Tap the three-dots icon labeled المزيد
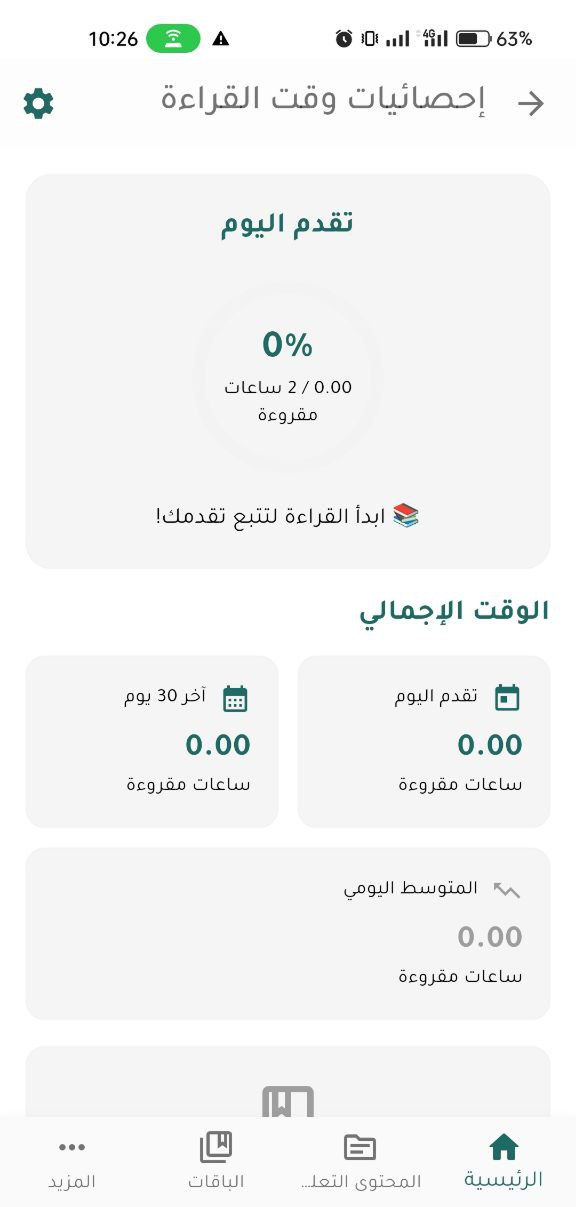The width and height of the screenshot is (576, 1207). point(71,1147)
